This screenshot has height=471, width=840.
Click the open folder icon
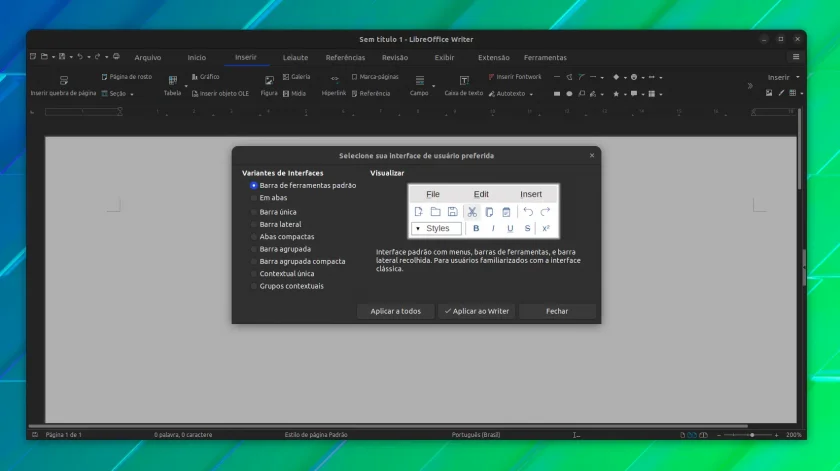[x=44, y=56]
